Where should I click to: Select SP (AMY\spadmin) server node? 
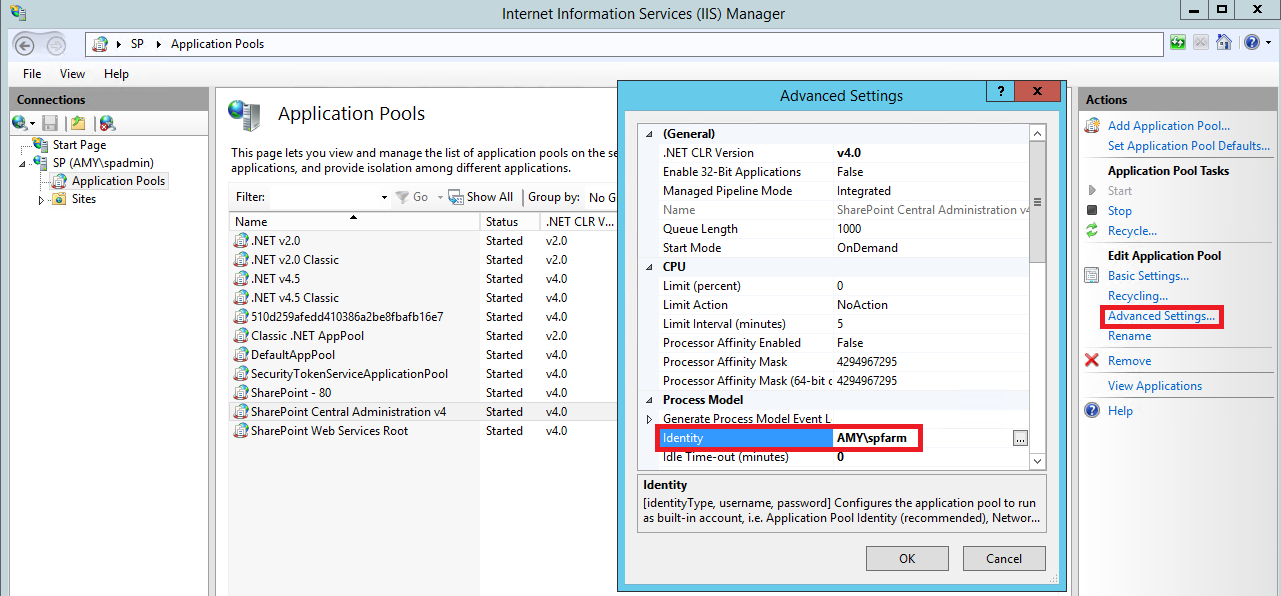coord(103,163)
